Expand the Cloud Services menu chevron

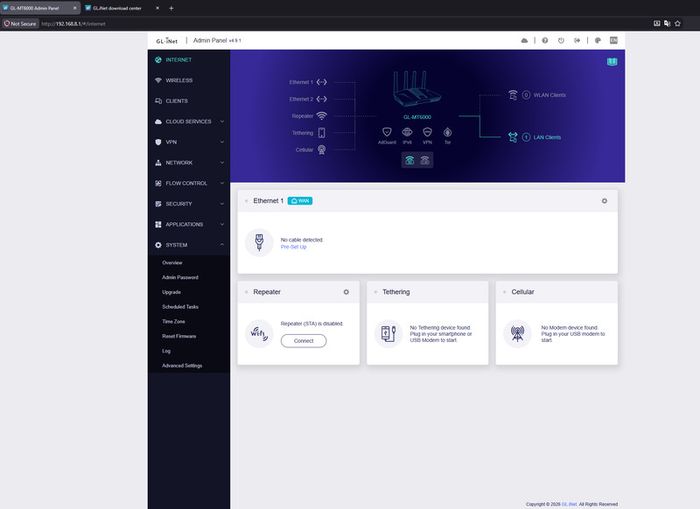click(x=222, y=121)
